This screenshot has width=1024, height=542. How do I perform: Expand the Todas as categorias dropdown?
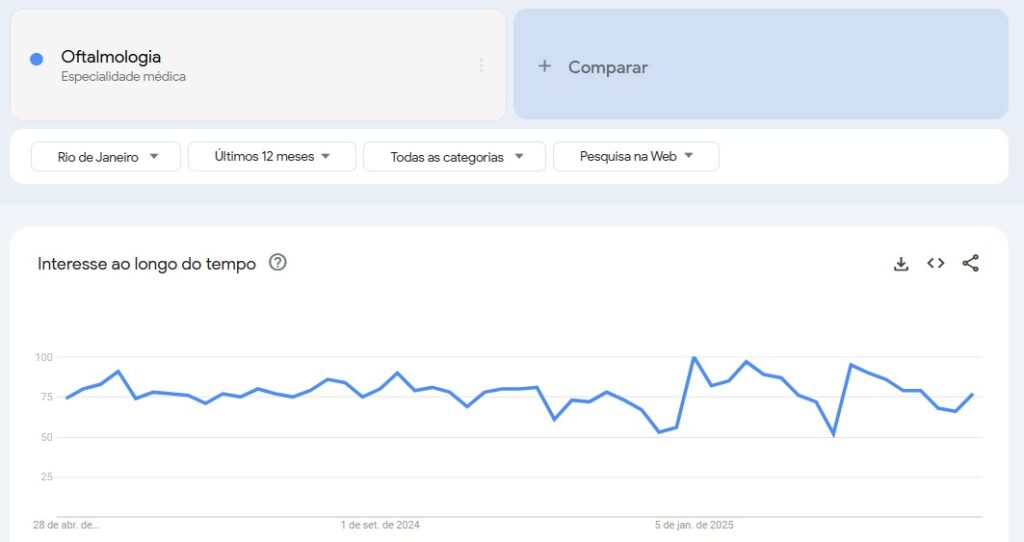[455, 157]
